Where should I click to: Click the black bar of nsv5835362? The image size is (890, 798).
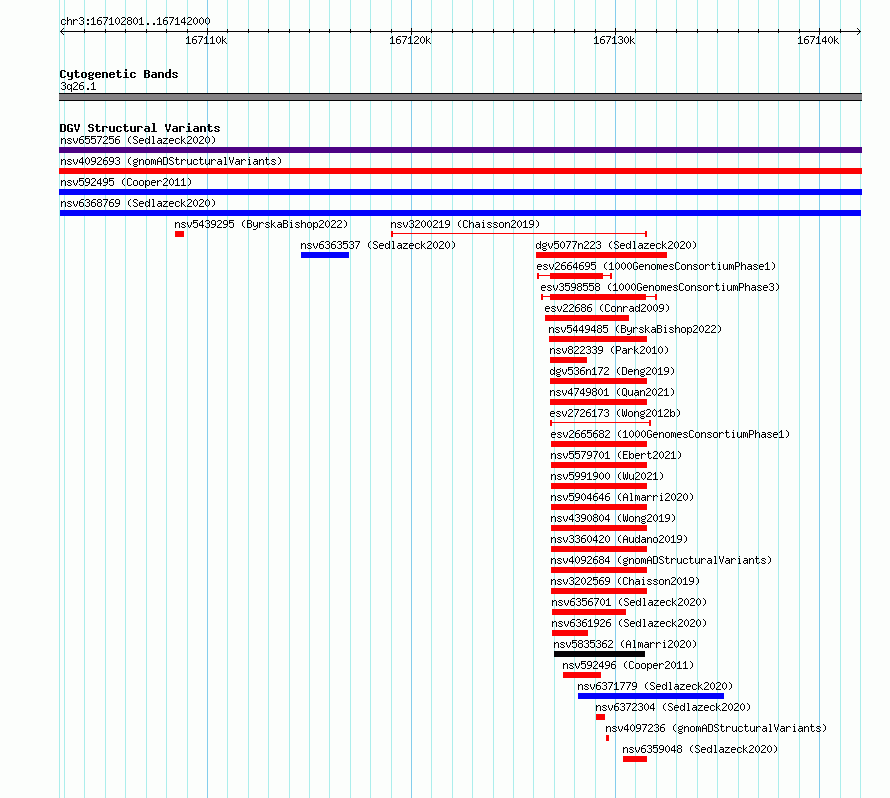click(599, 654)
